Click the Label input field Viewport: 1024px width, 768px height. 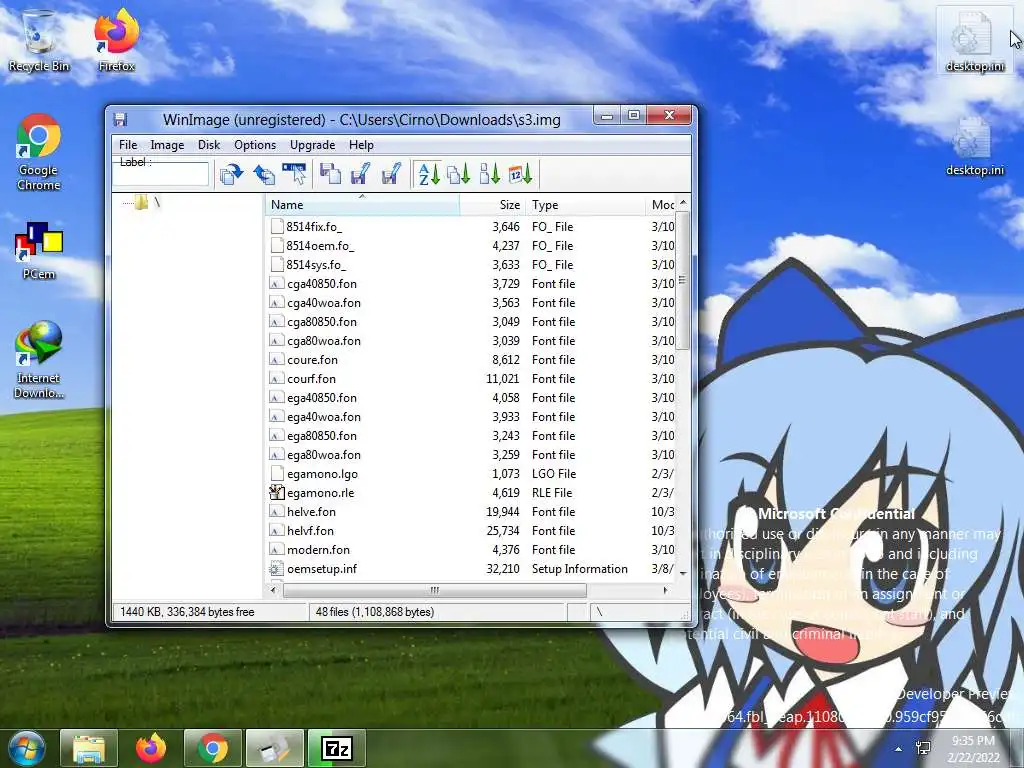pos(161,174)
